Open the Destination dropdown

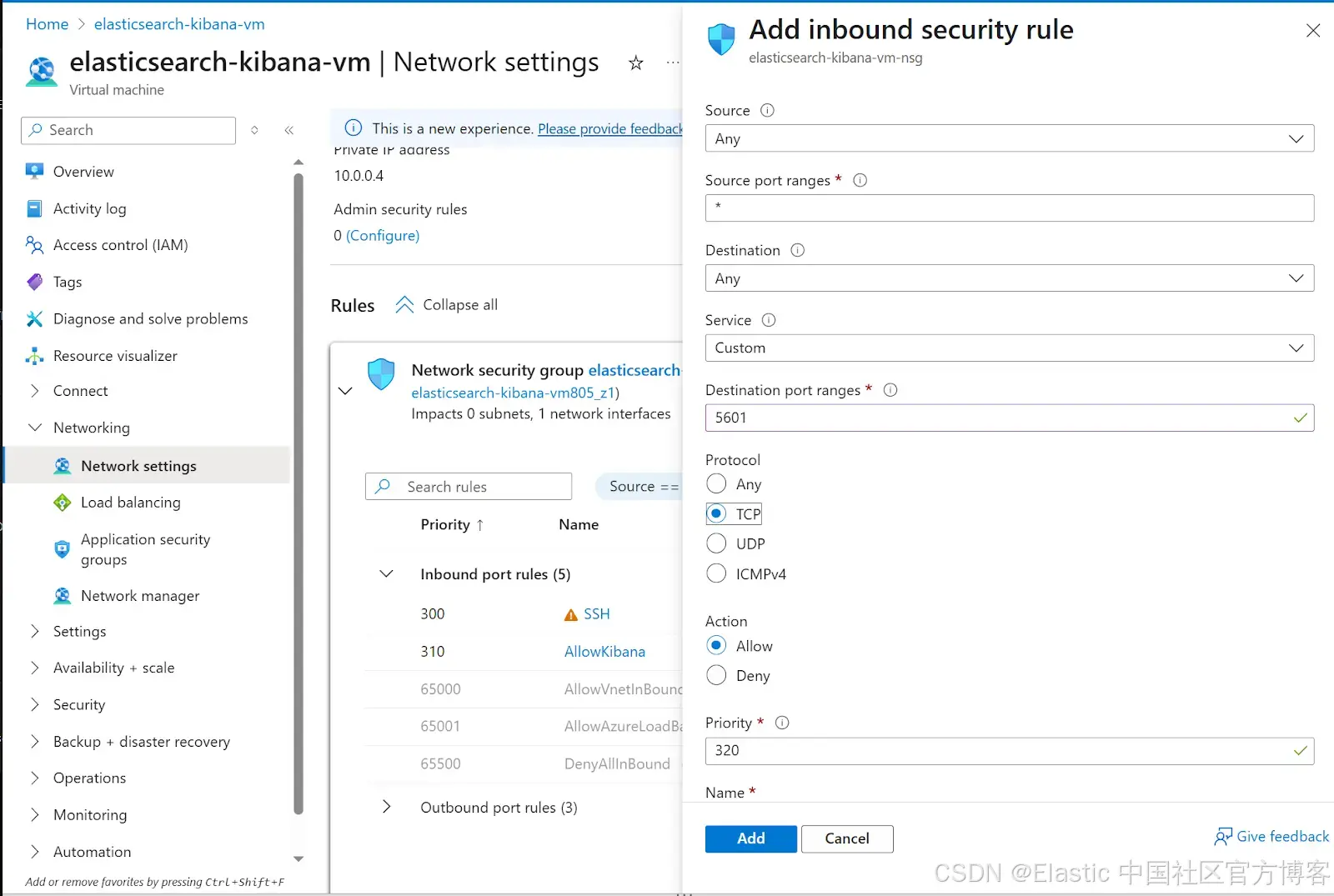[1010, 278]
